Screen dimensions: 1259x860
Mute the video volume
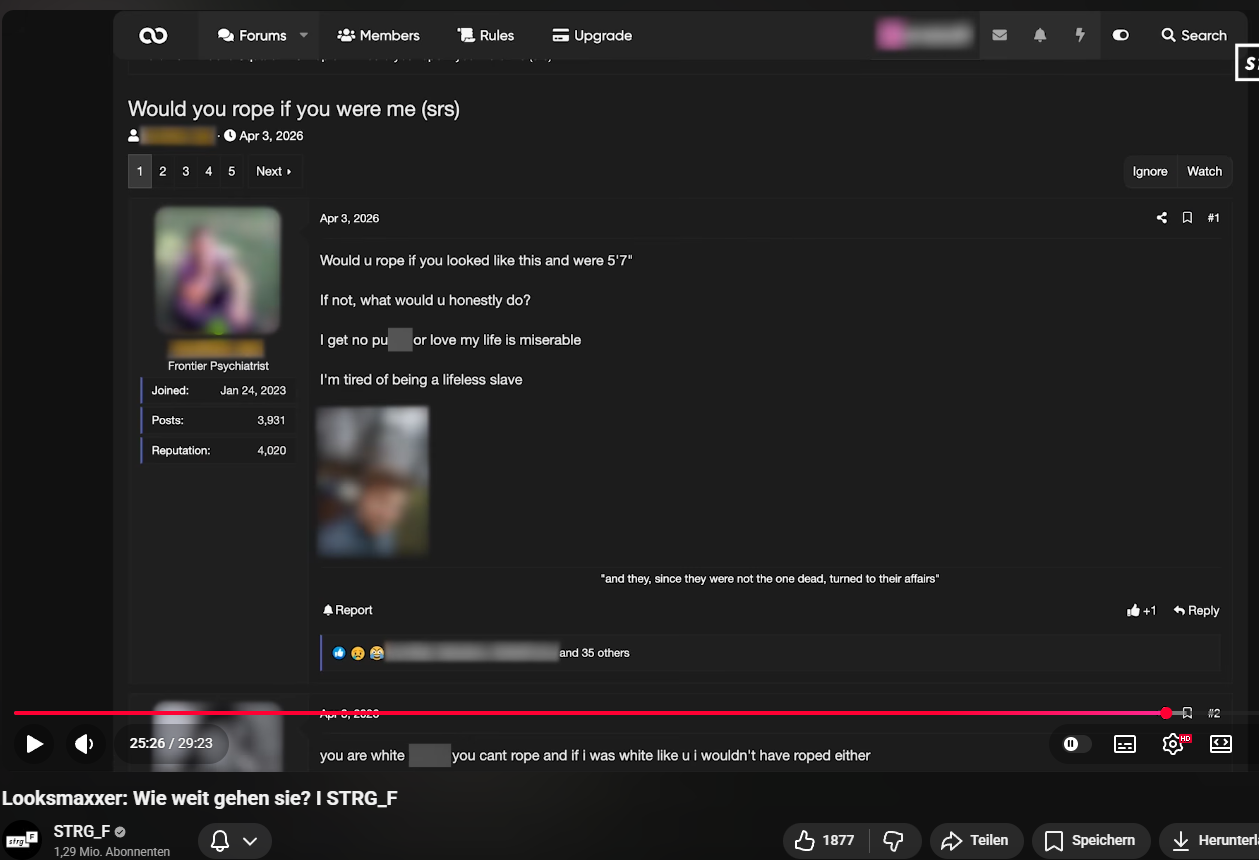point(85,744)
